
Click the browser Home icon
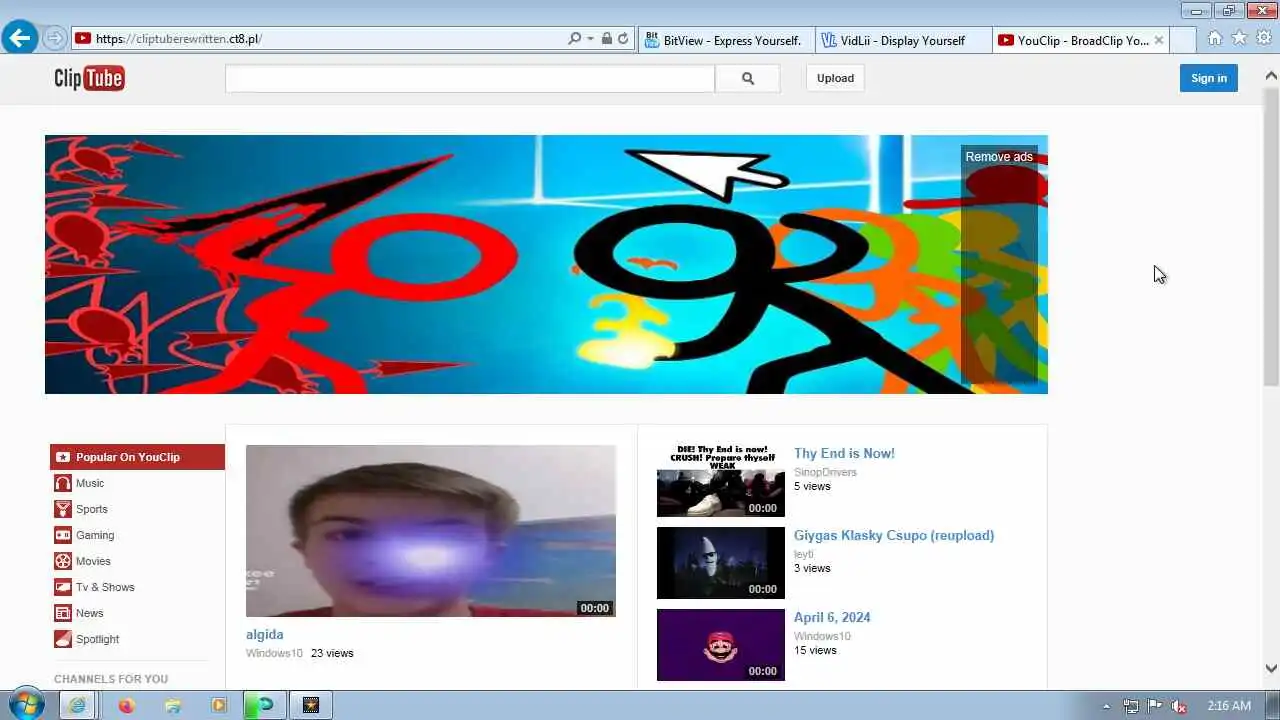(x=1214, y=38)
